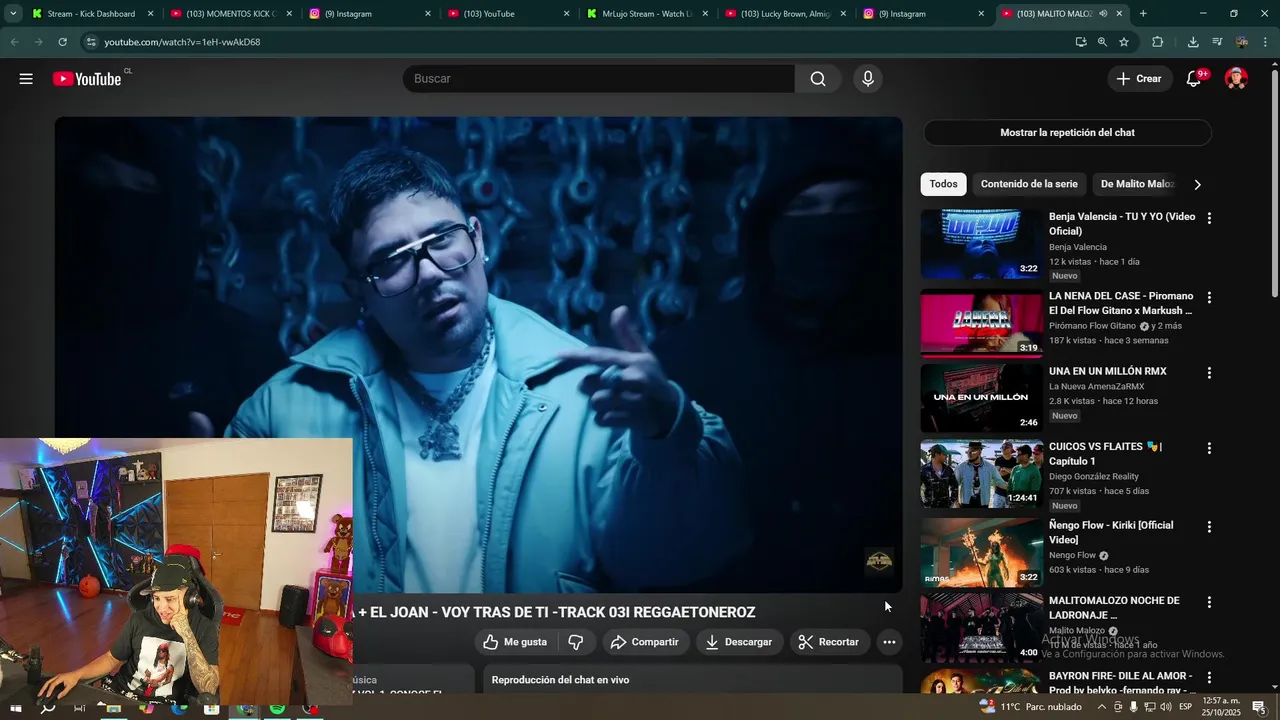Click the video player area
This screenshot has width=1280, height=720.
[x=479, y=355]
